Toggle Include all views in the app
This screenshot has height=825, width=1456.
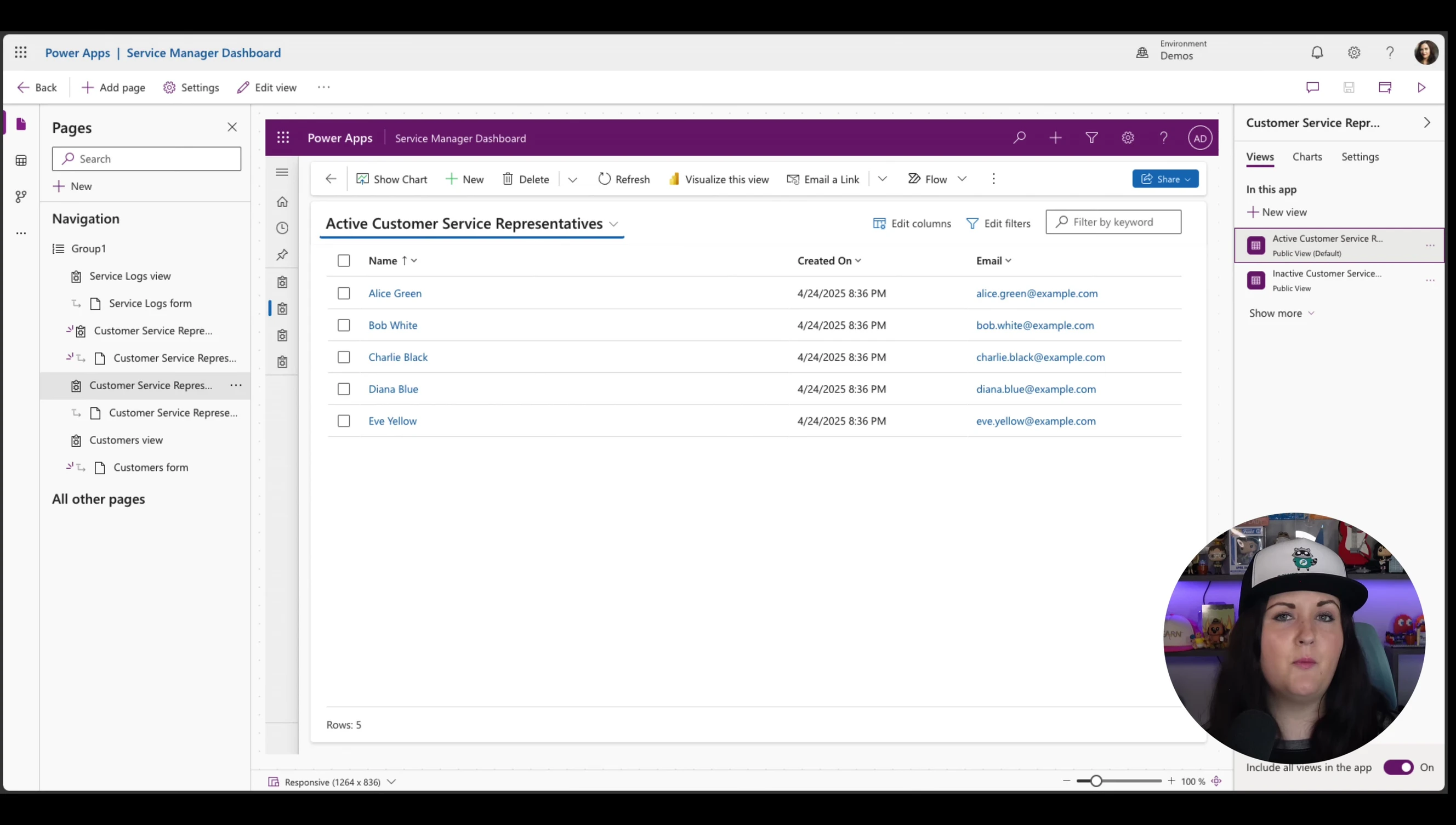click(1398, 767)
